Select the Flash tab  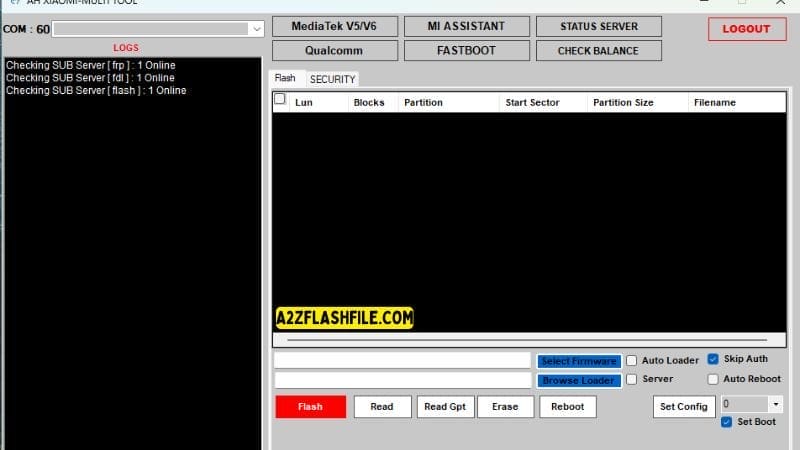pos(285,78)
